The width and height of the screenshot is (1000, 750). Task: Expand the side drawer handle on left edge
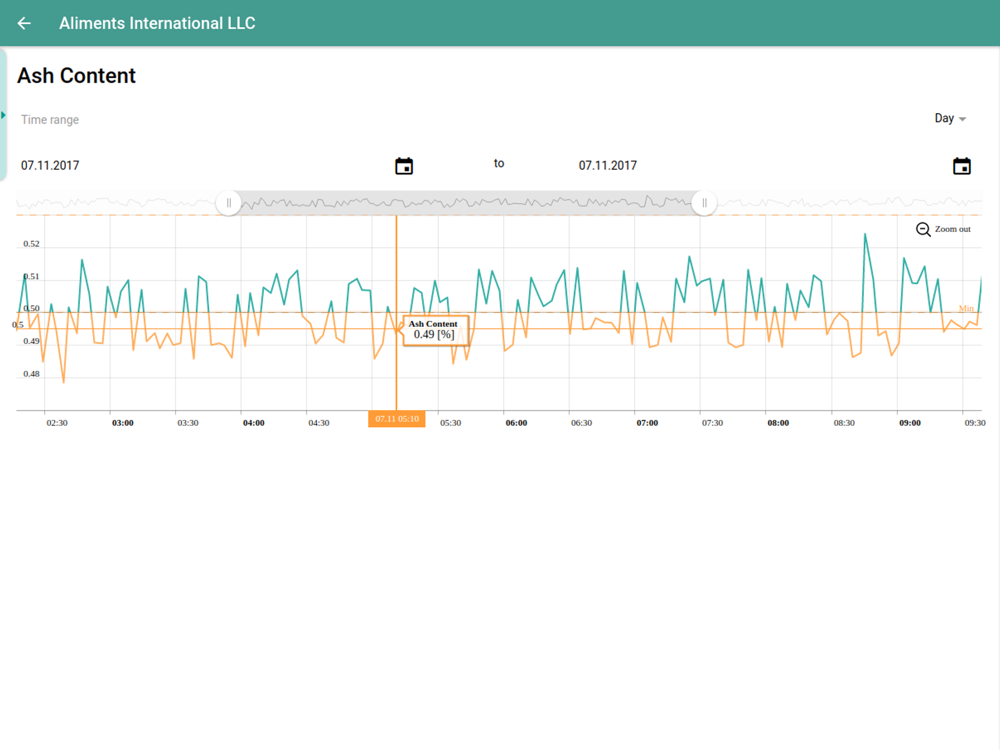[x=4, y=115]
